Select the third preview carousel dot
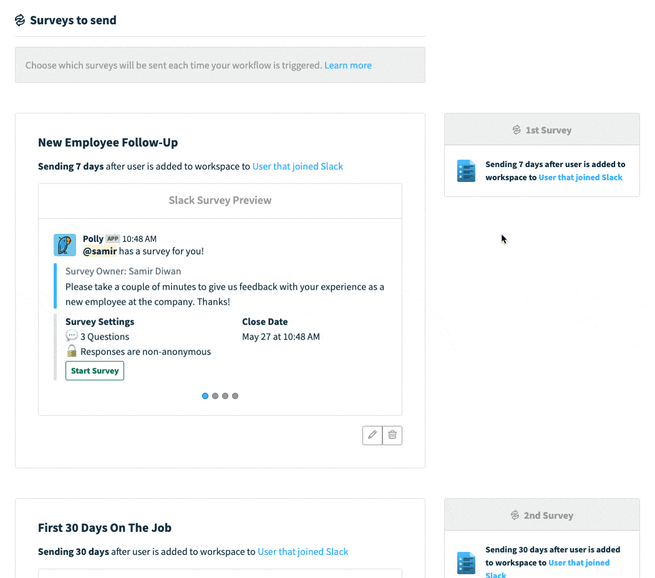Viewport: 655px width, 578px height. coord(225,396)
